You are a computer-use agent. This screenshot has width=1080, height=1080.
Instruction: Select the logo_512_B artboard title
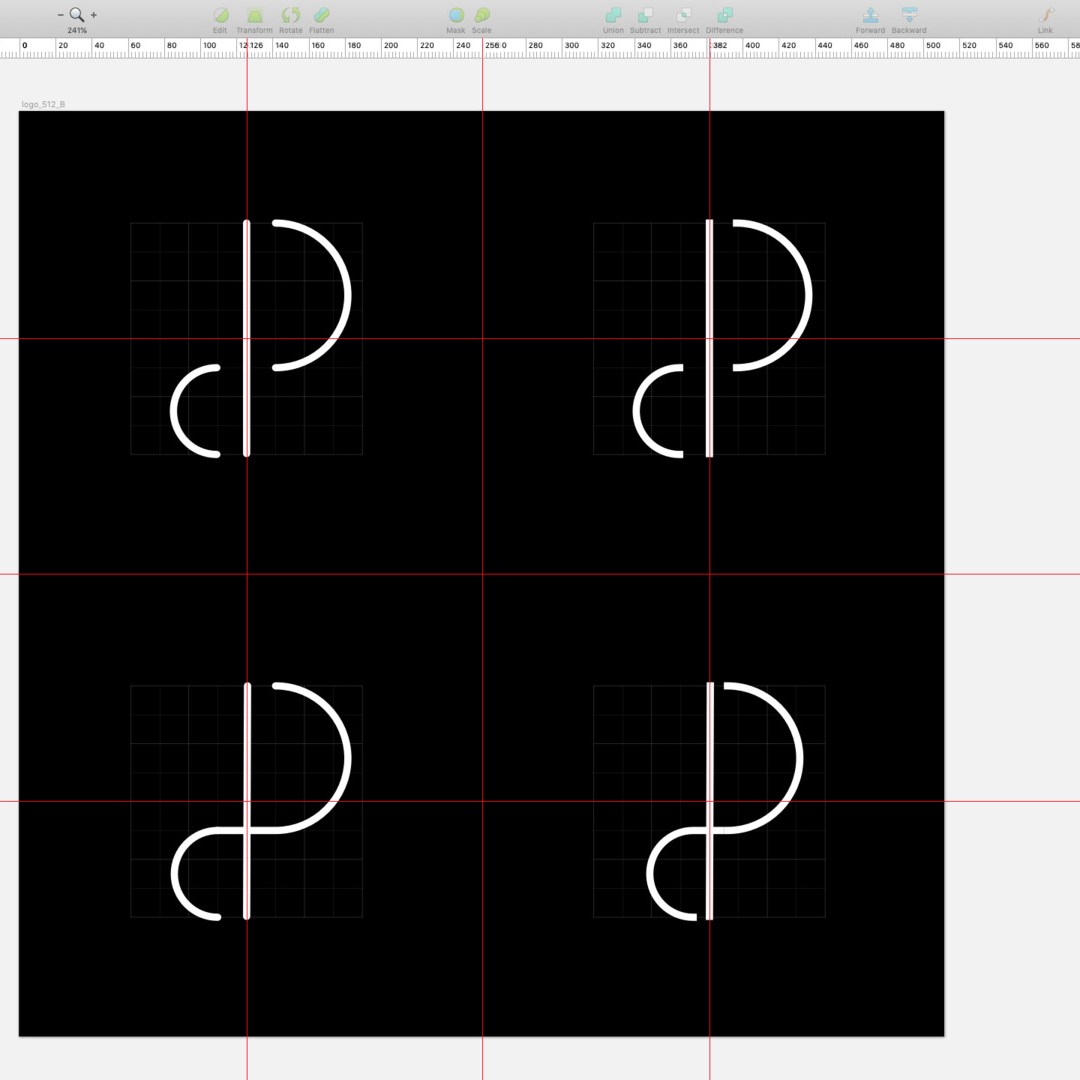coord(43,105)
